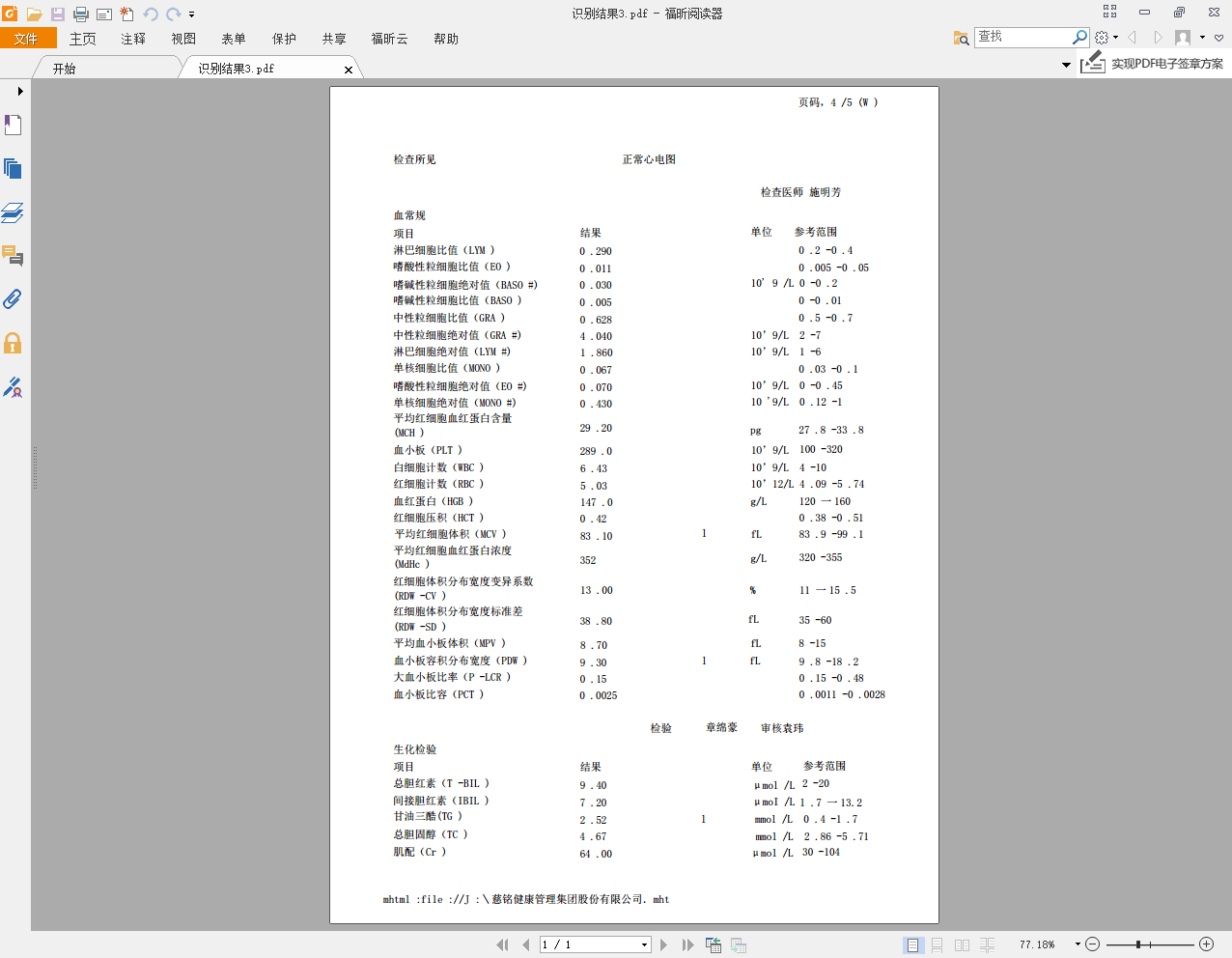Open the Bookmarks panel in left sidebar
The height and width of the screenshot is (958, 1232).
pos(13,125)
